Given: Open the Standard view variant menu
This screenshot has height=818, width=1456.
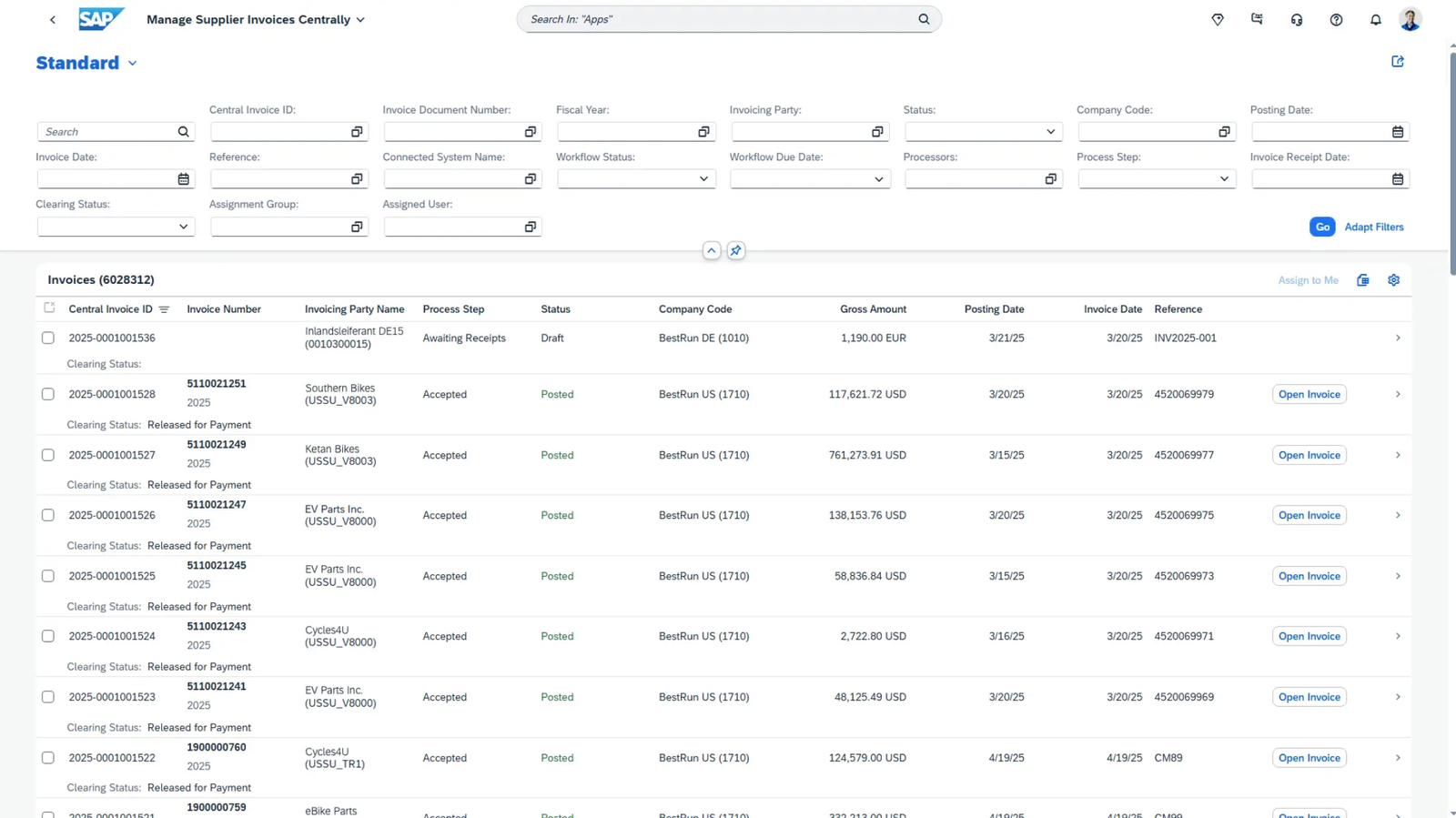Looking at the screenshot, I should (133, 64).
